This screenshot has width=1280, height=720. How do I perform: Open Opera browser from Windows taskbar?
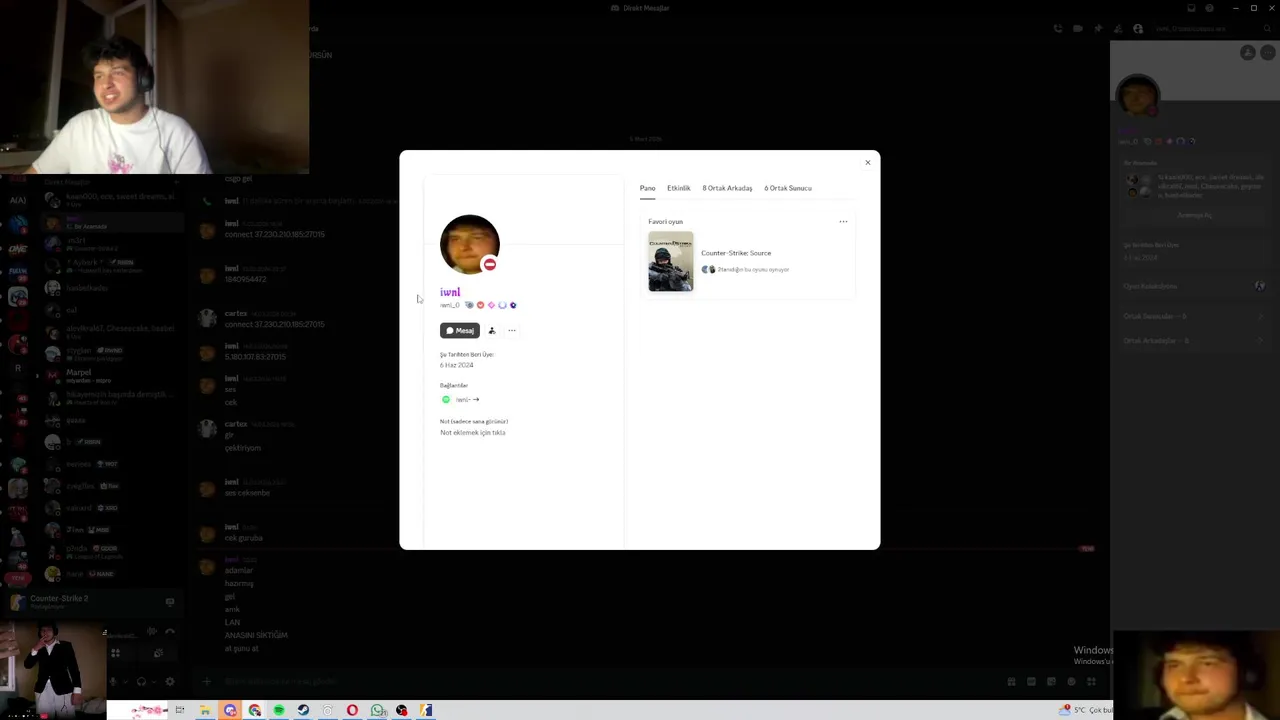[352, 710]
